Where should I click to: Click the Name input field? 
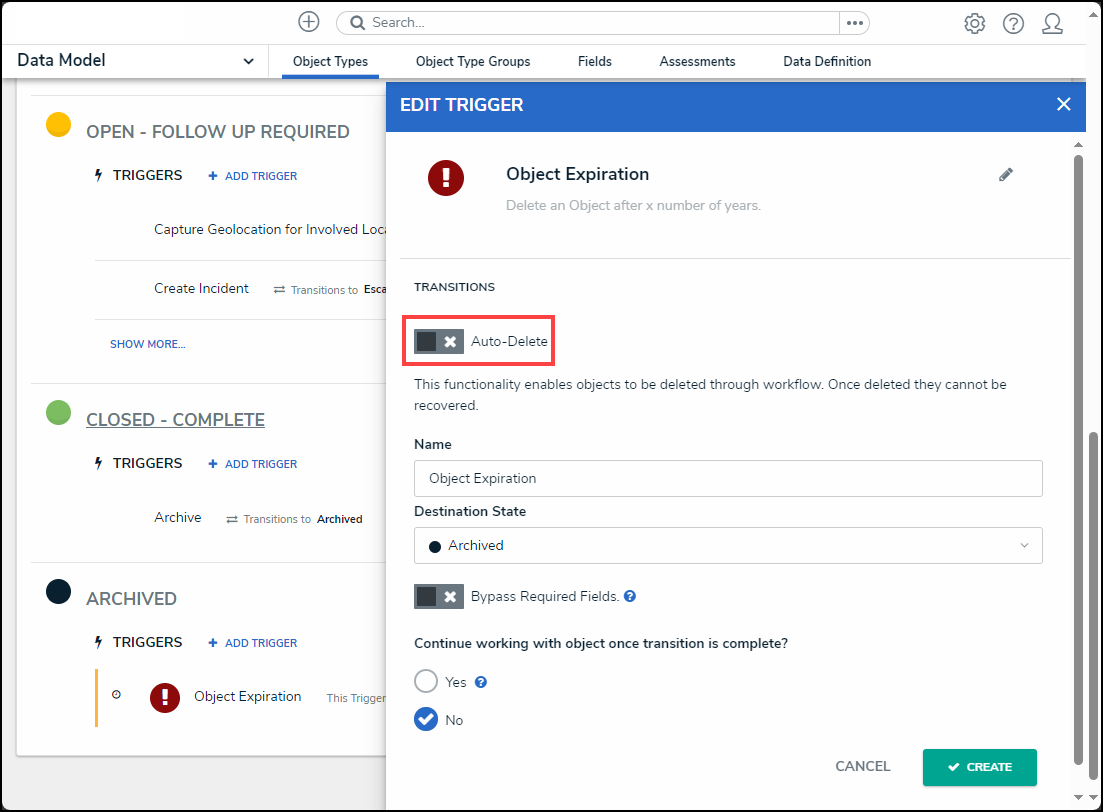728,479
